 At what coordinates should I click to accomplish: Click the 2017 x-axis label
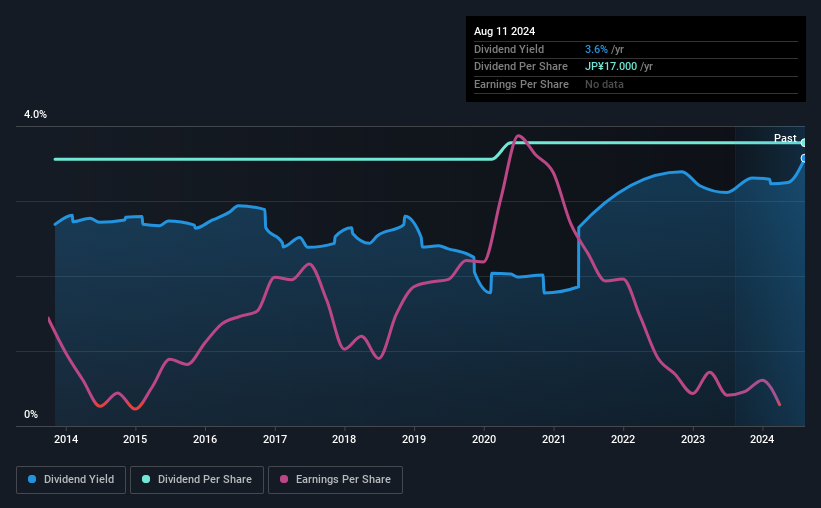click(275, 439)
